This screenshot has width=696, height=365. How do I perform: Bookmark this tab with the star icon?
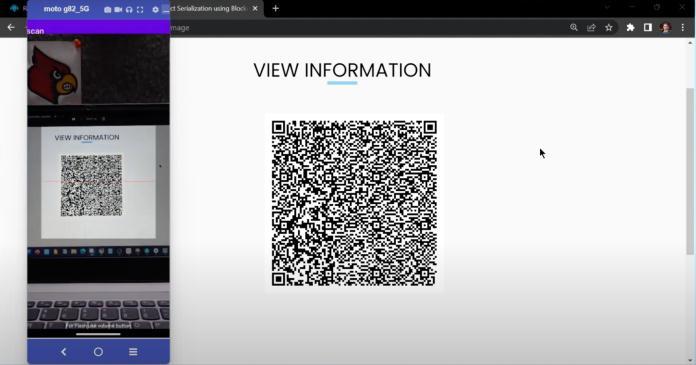[609, 28]
